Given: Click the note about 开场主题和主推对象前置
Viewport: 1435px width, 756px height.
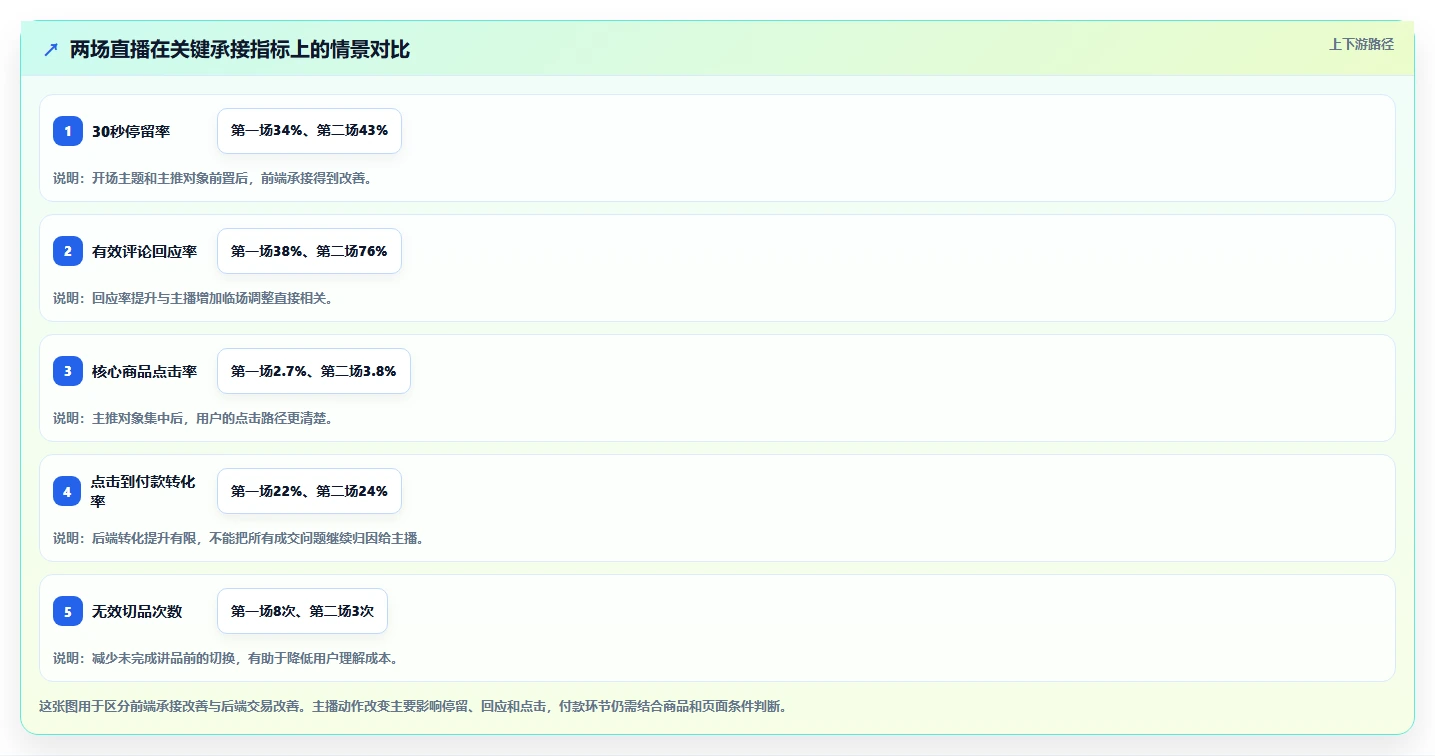Looking at the screenshot, I should (213, 178).
